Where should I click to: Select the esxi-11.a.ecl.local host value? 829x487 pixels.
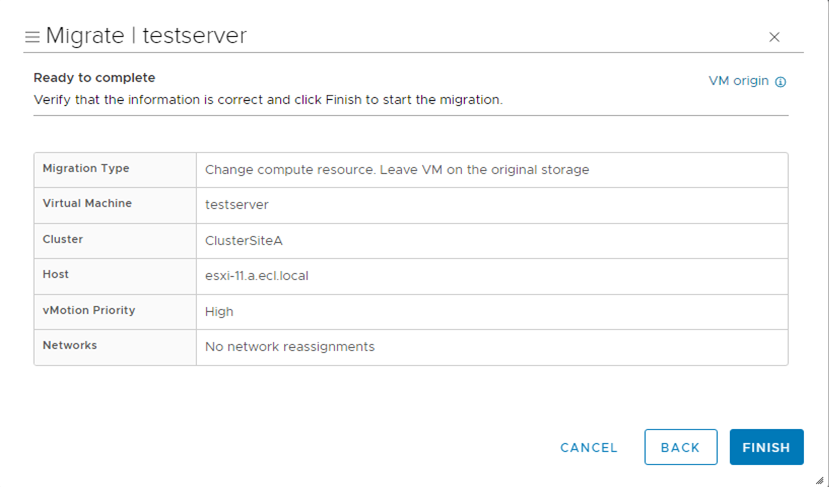coord(256,275)
